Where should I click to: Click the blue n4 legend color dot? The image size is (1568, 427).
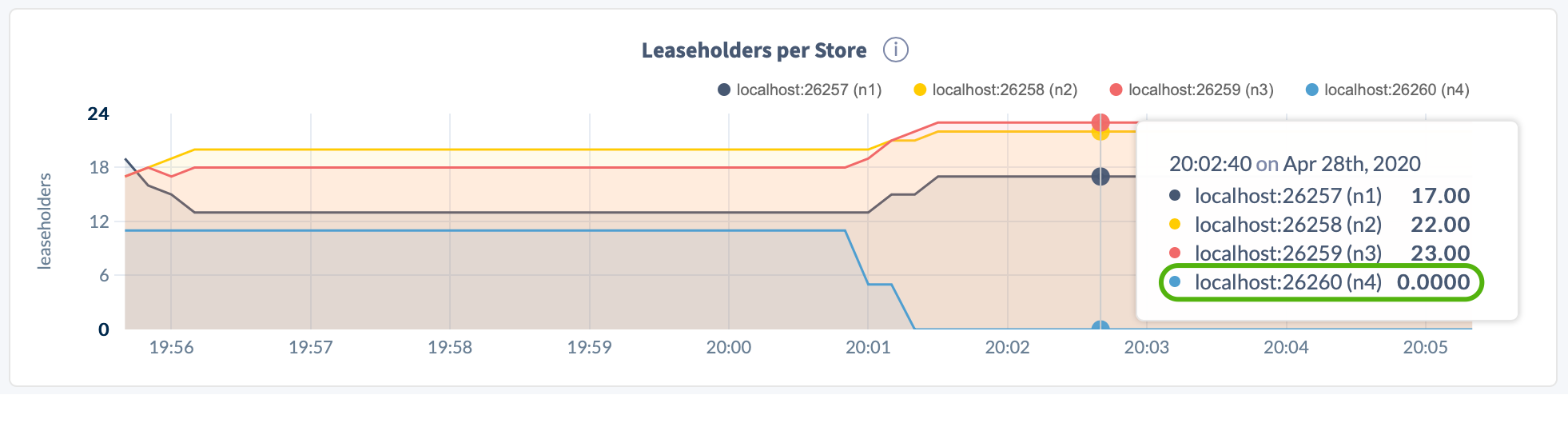[1311, 90]
